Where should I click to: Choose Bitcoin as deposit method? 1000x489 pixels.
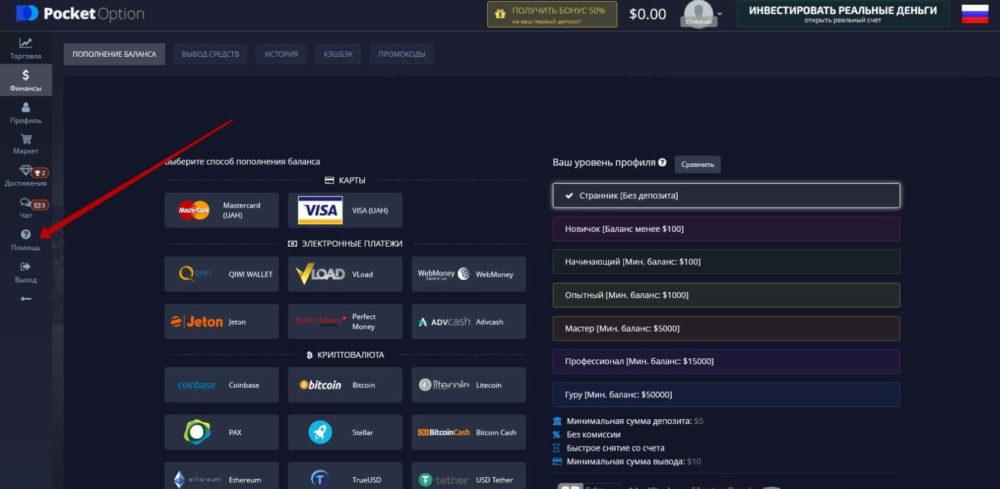click(x=344, y=384)
